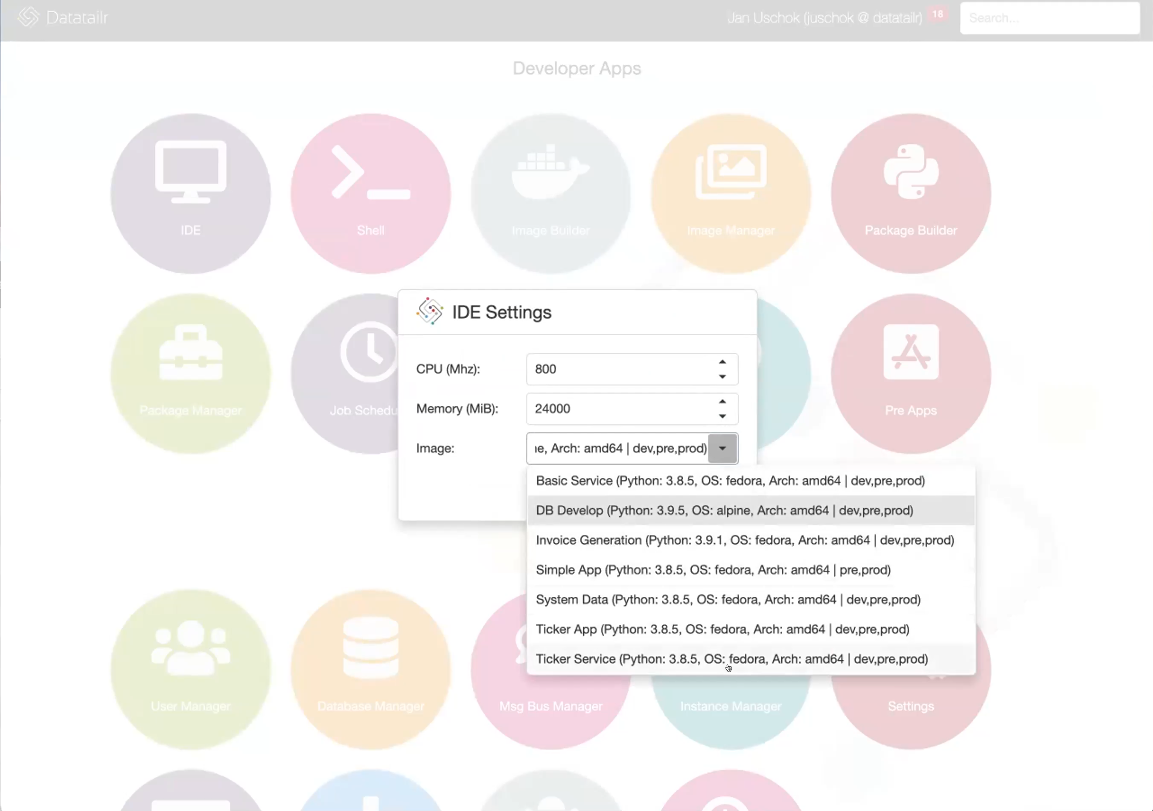Viewport: 1153px width, 811px height.
Task: Open the Instance Manager app
Action: (x=731, y=710)
